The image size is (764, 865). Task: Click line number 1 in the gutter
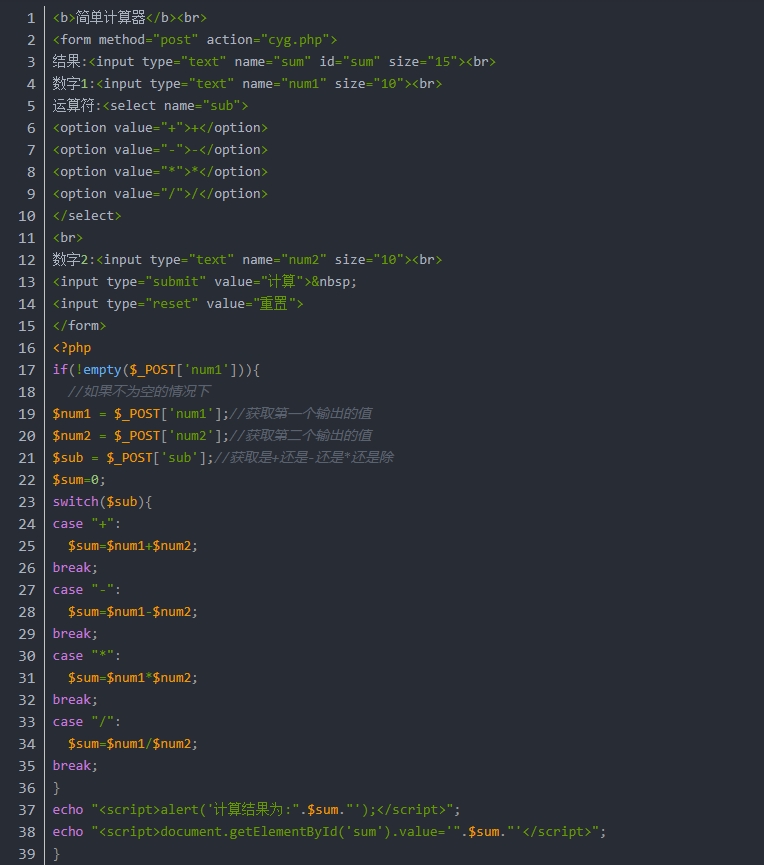pyautogui.click(x=30, y=17)
